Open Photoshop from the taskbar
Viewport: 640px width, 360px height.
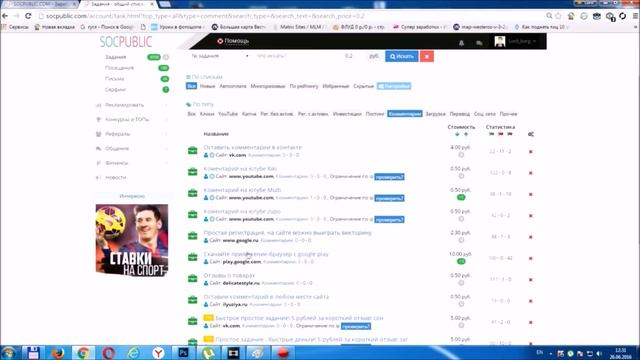tap(183, 352)
